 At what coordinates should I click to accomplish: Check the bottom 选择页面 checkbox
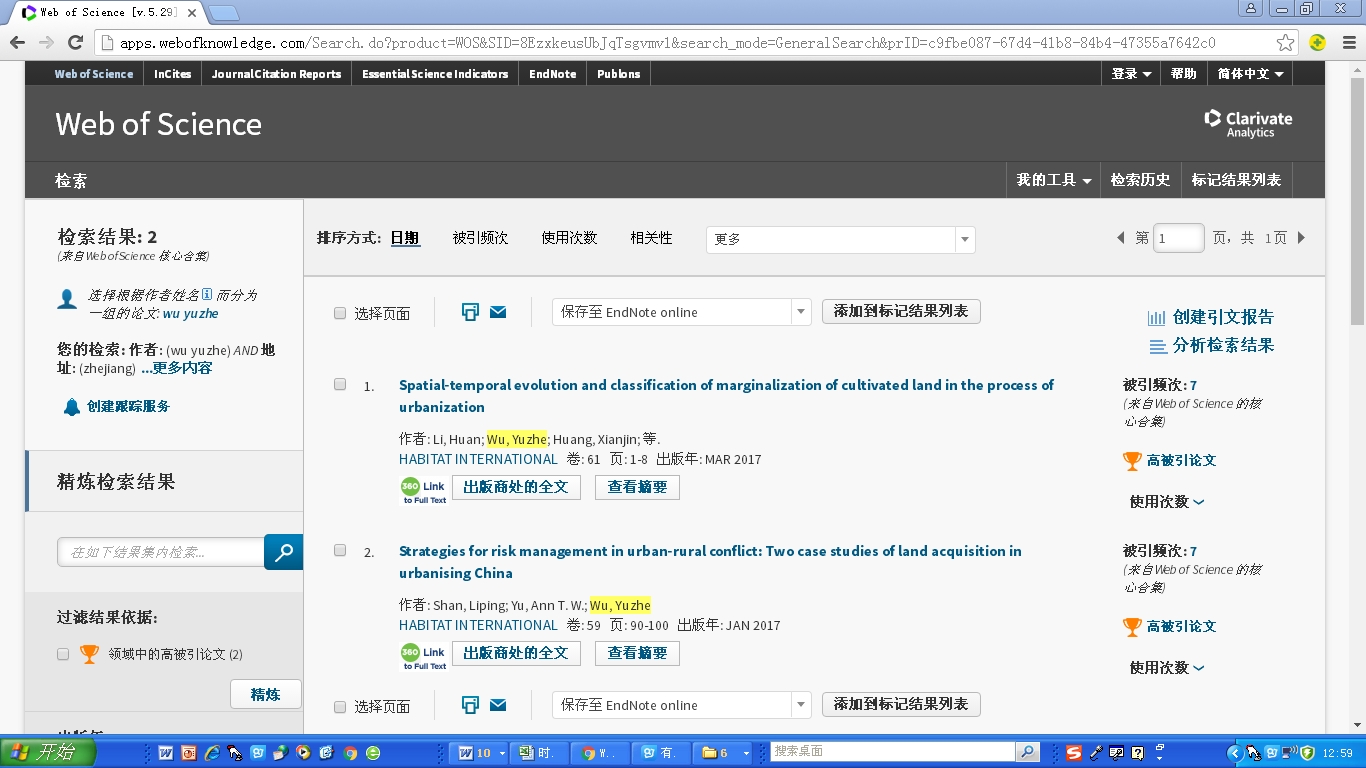(x=340, y=706)
